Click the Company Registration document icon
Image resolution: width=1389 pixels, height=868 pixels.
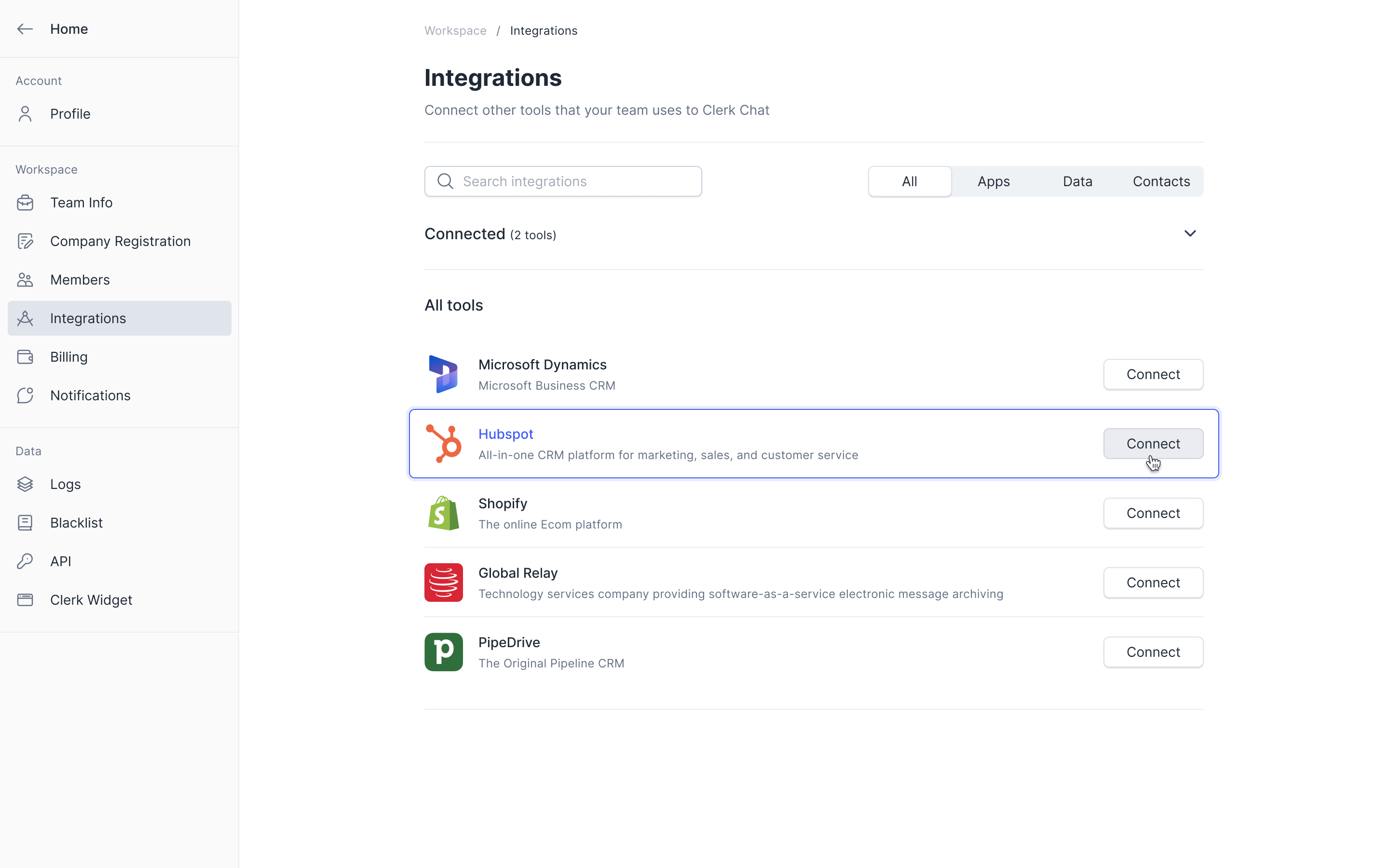coord(25,241)
